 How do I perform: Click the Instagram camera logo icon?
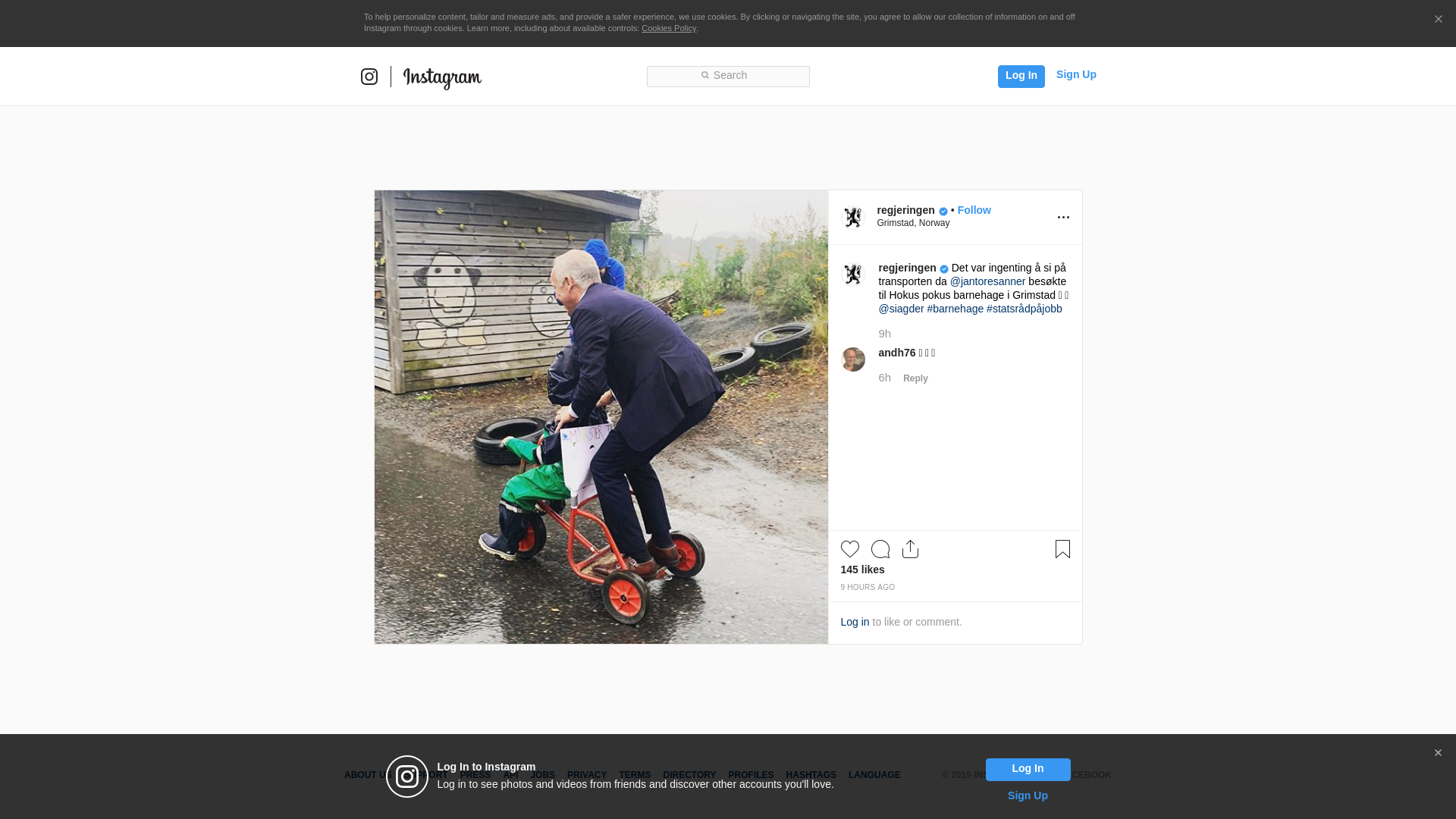point(369,77)
